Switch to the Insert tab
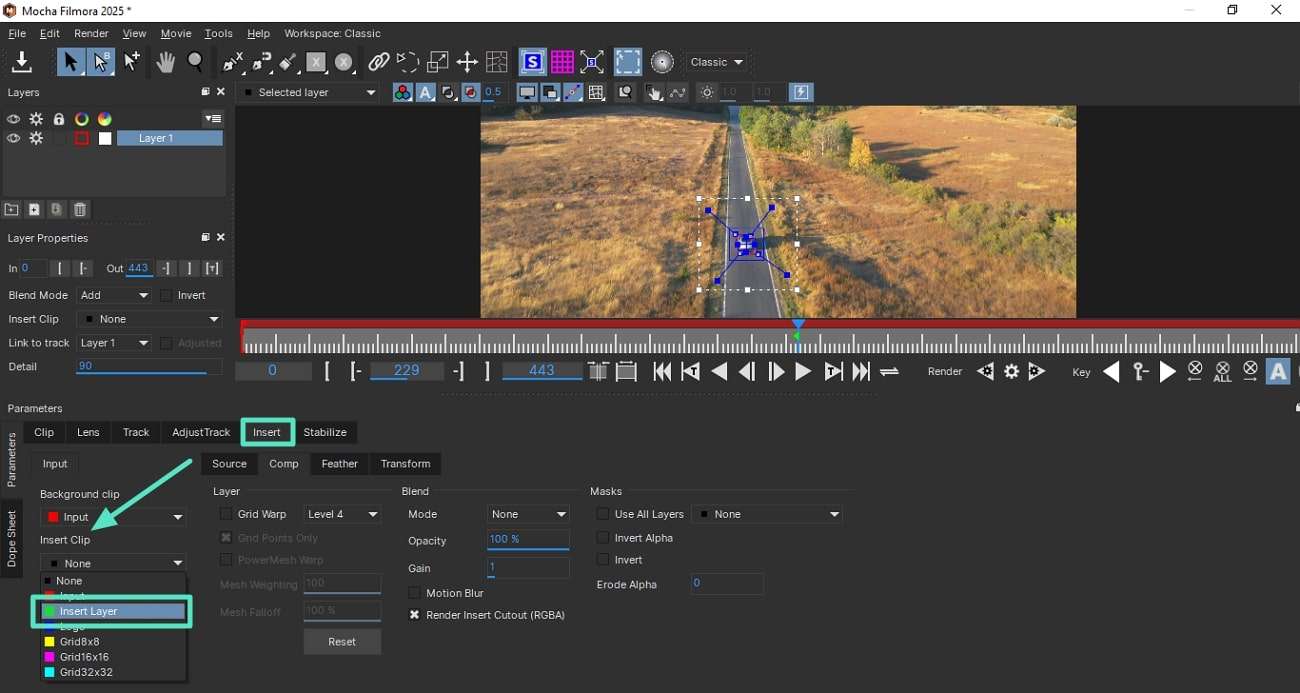This screenshot has height=693, width=1300. click(267, 432)
